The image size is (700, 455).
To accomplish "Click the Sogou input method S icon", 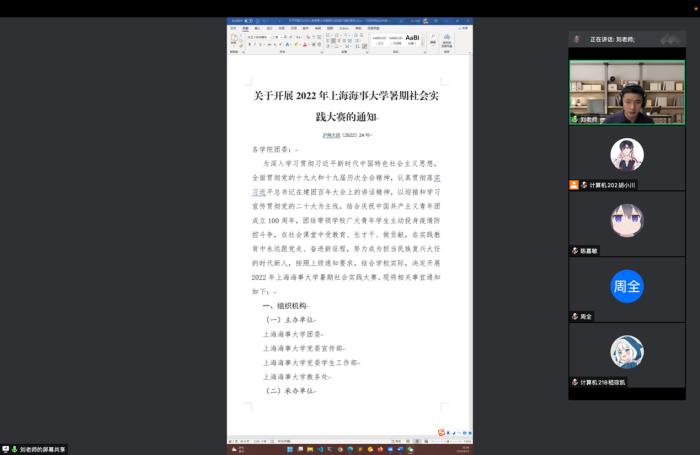I will [441, 432].
